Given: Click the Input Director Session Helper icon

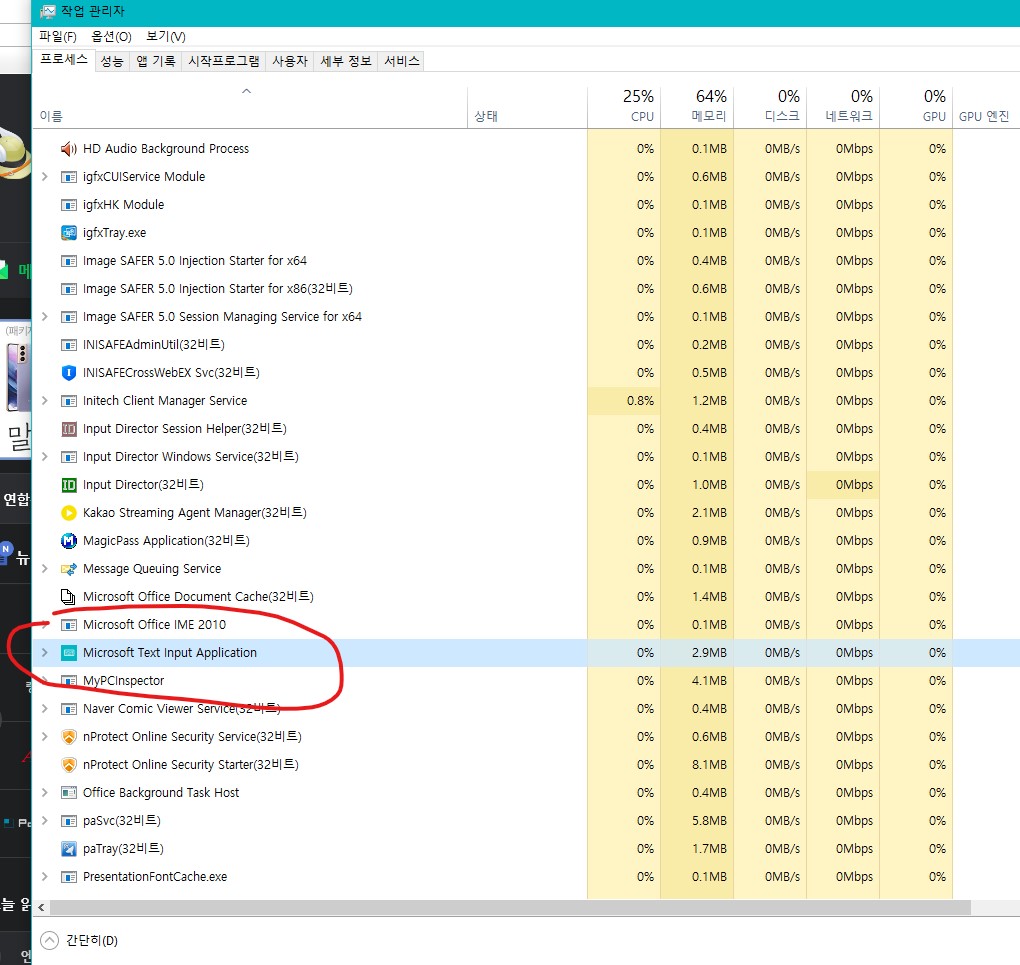Looking at the screenshot, I should point(68,429).
